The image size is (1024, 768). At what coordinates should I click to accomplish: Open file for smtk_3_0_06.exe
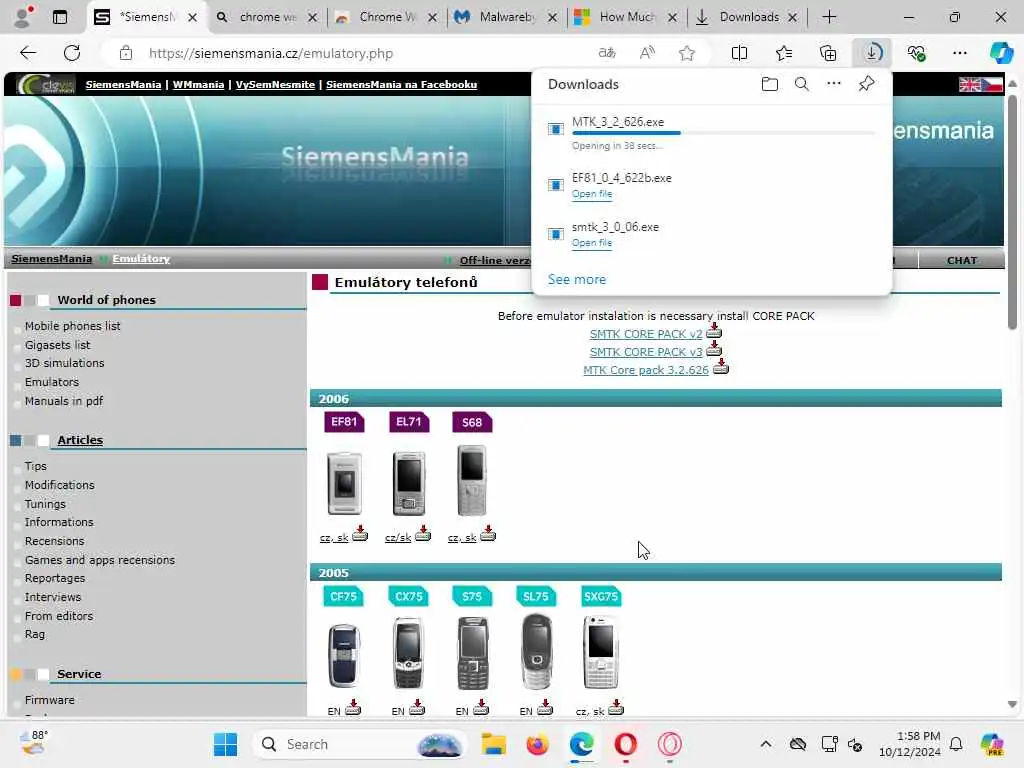[x=592, y=243]
